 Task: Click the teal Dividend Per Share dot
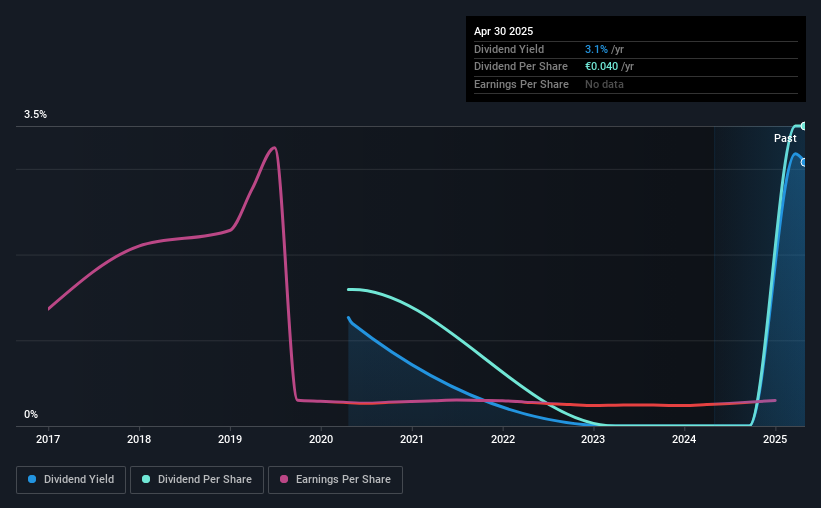pyautogui.click(x=146, y=479)
